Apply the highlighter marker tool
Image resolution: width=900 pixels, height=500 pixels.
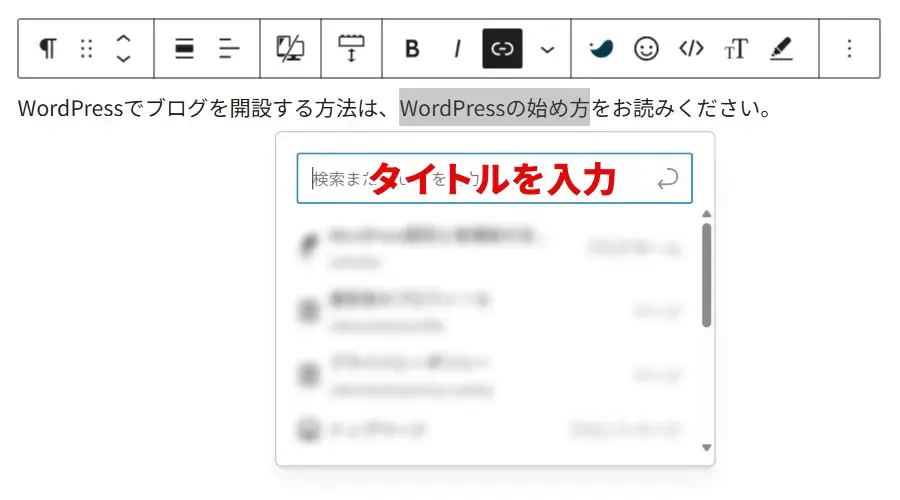click(x=781, y=49)
